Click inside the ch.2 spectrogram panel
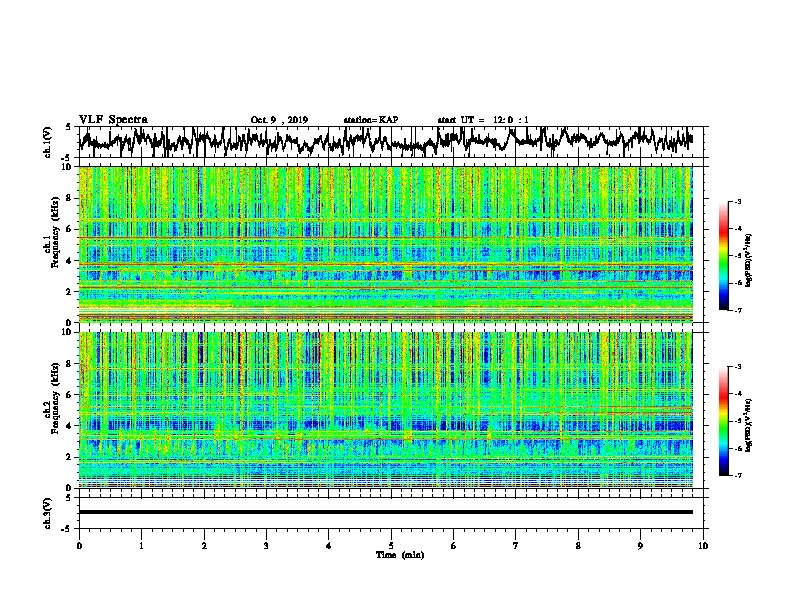The width and height of the screenshot is (792, 612). [x=385, y=410]
